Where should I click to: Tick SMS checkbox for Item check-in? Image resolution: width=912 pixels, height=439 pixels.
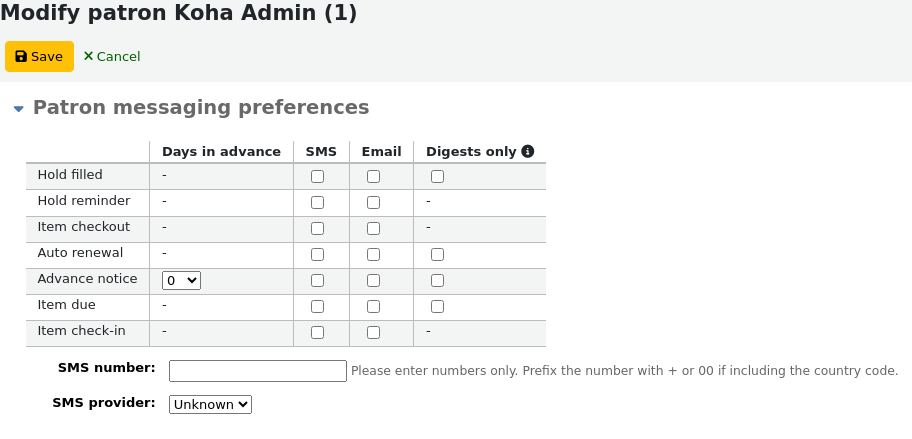click(317, 333)
